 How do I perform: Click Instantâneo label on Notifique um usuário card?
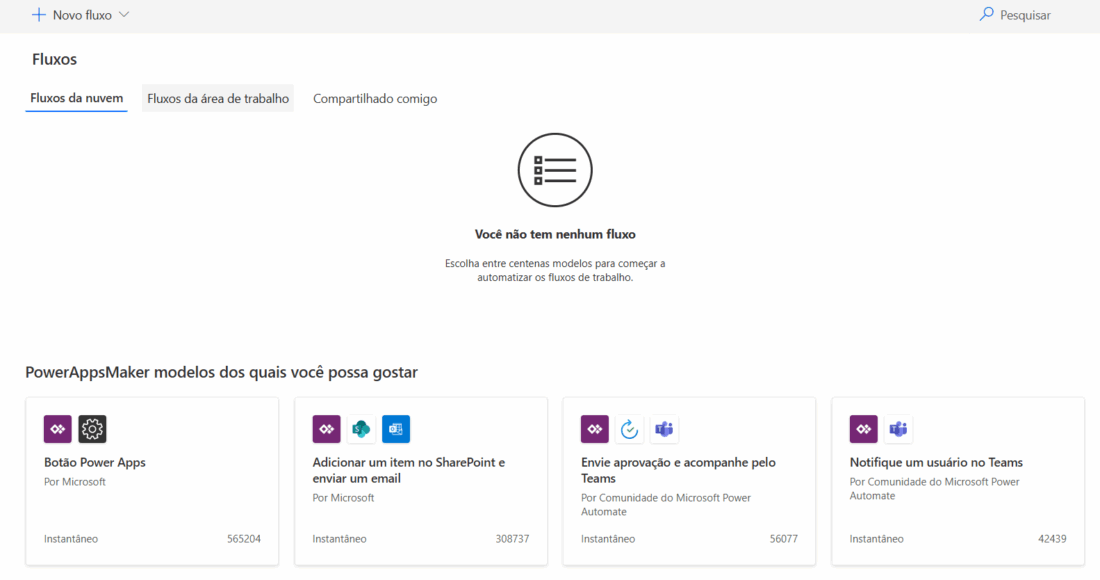coord(876,539)
